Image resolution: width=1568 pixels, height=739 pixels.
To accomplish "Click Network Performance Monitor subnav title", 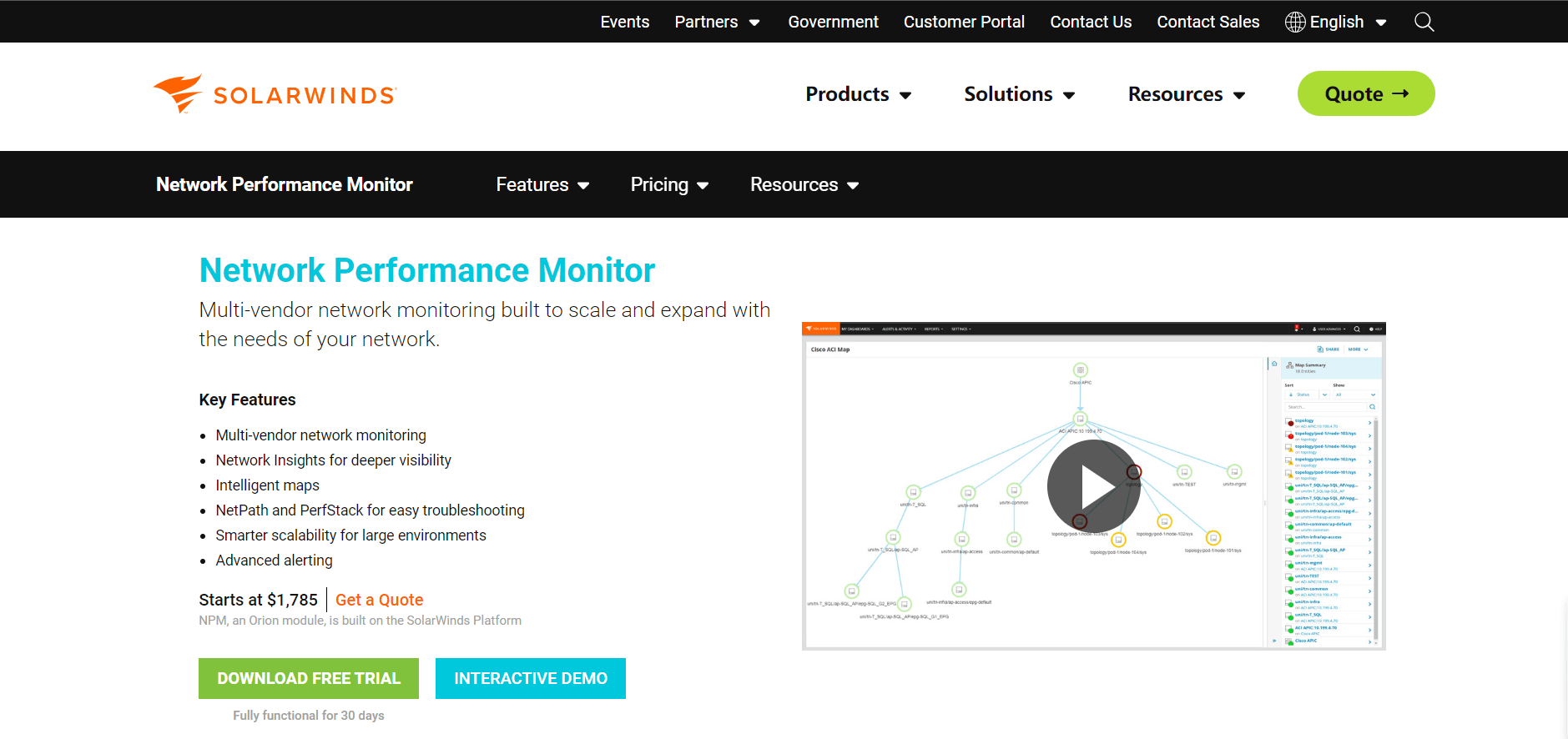I will click(285, 184).
